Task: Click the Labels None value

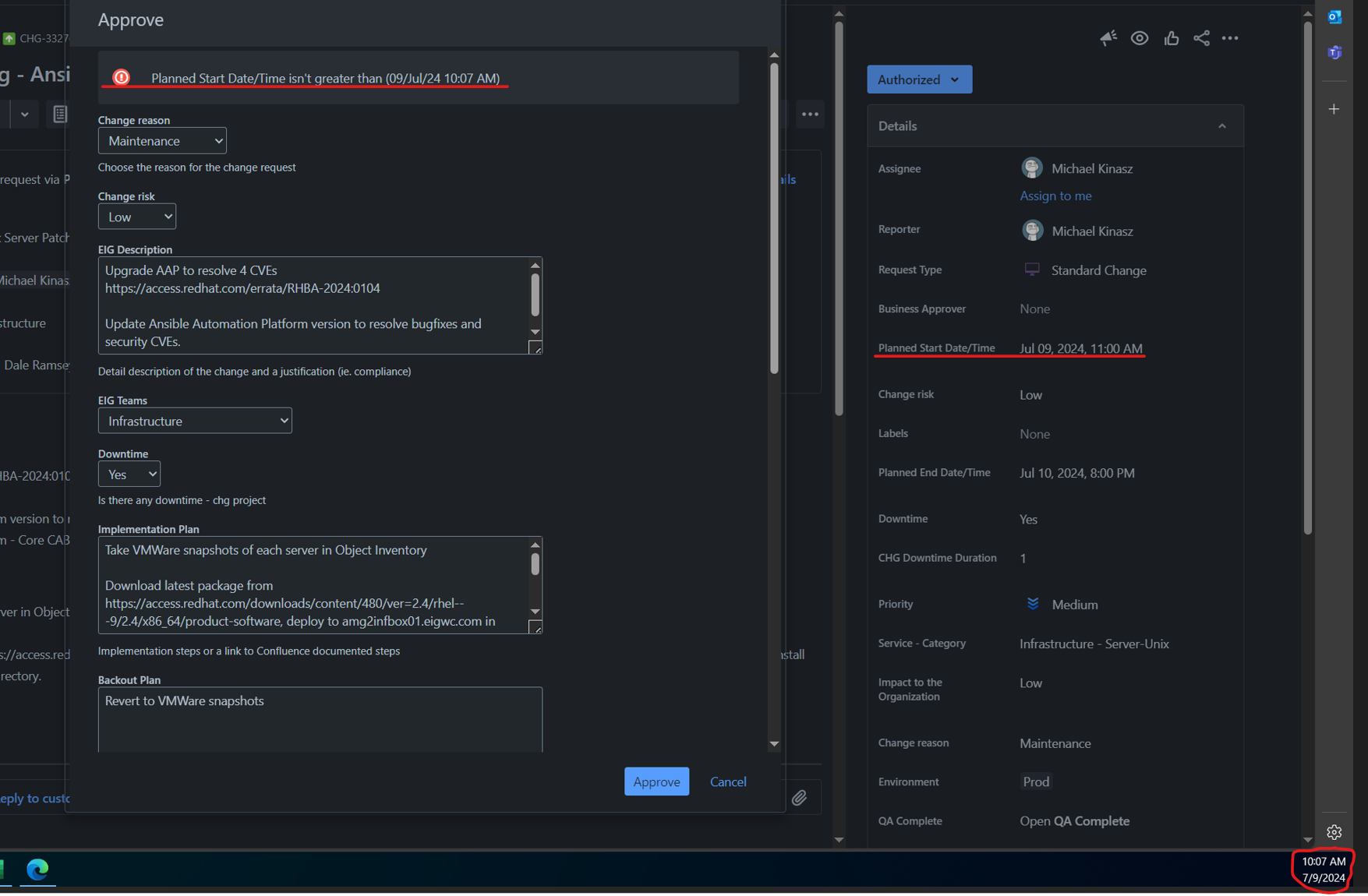Action: pyautogui.click(x=1034, y=434)
